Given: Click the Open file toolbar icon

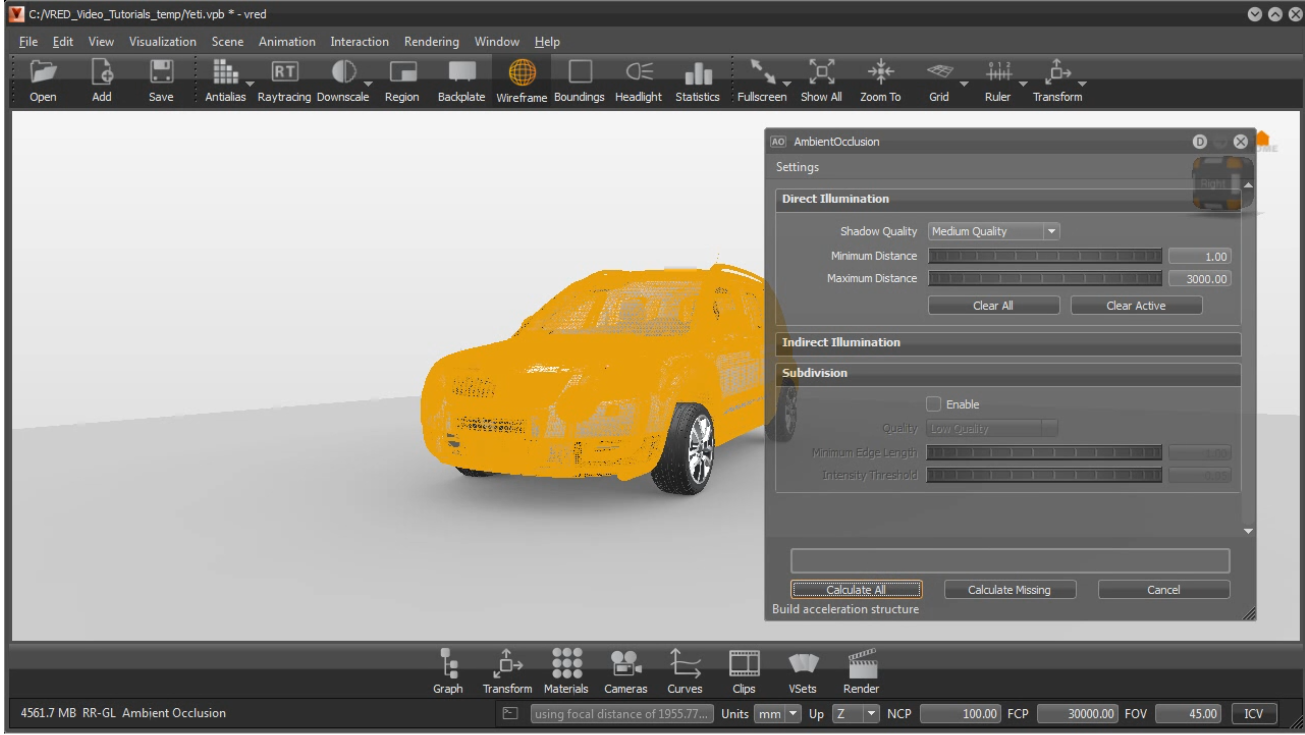Looking at the screenshot, I should click(x=42, y=72).
